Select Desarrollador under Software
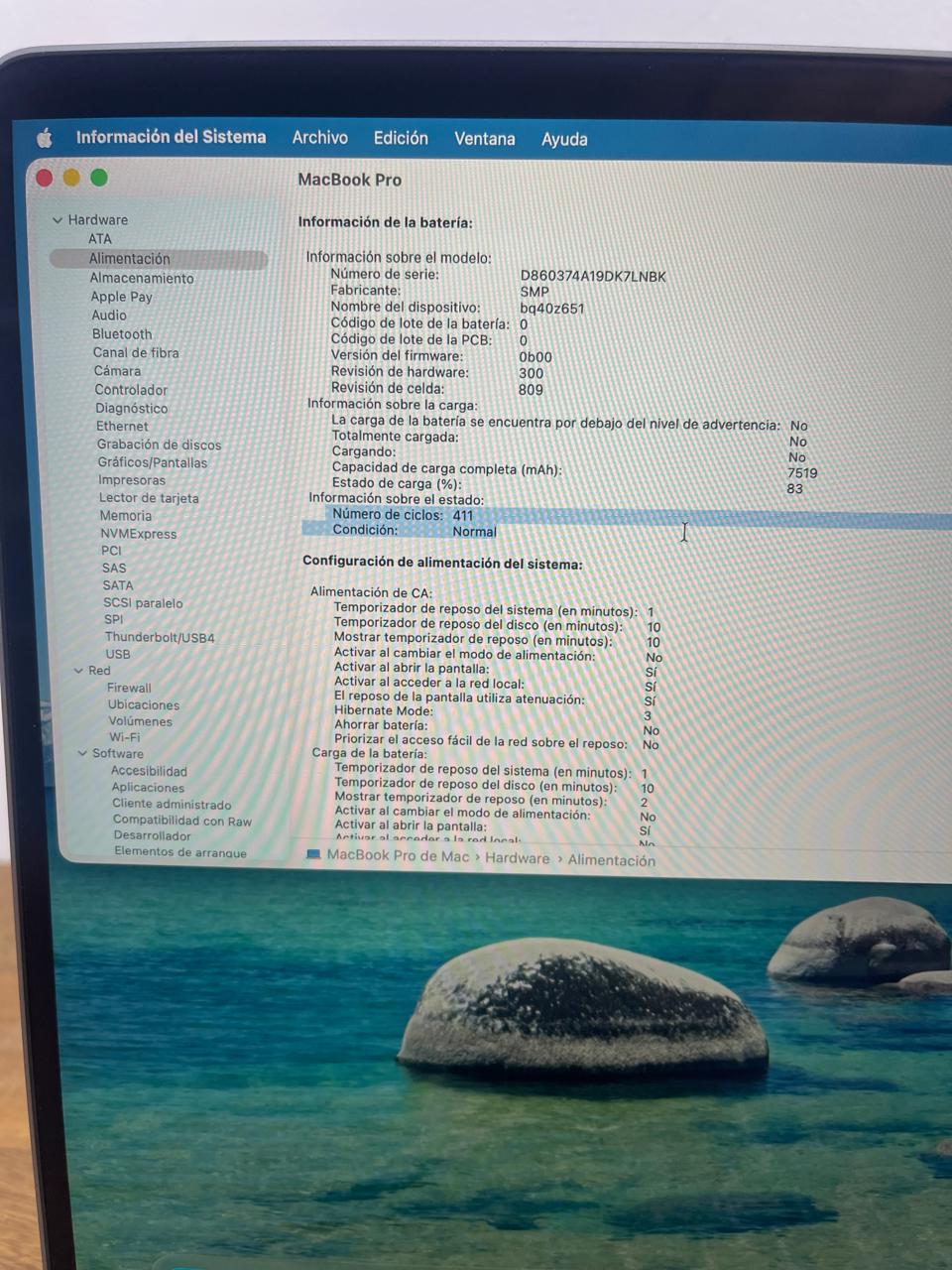Image resolution: width=952 pixels, height=1270 pixels. (x=152, y=835)
